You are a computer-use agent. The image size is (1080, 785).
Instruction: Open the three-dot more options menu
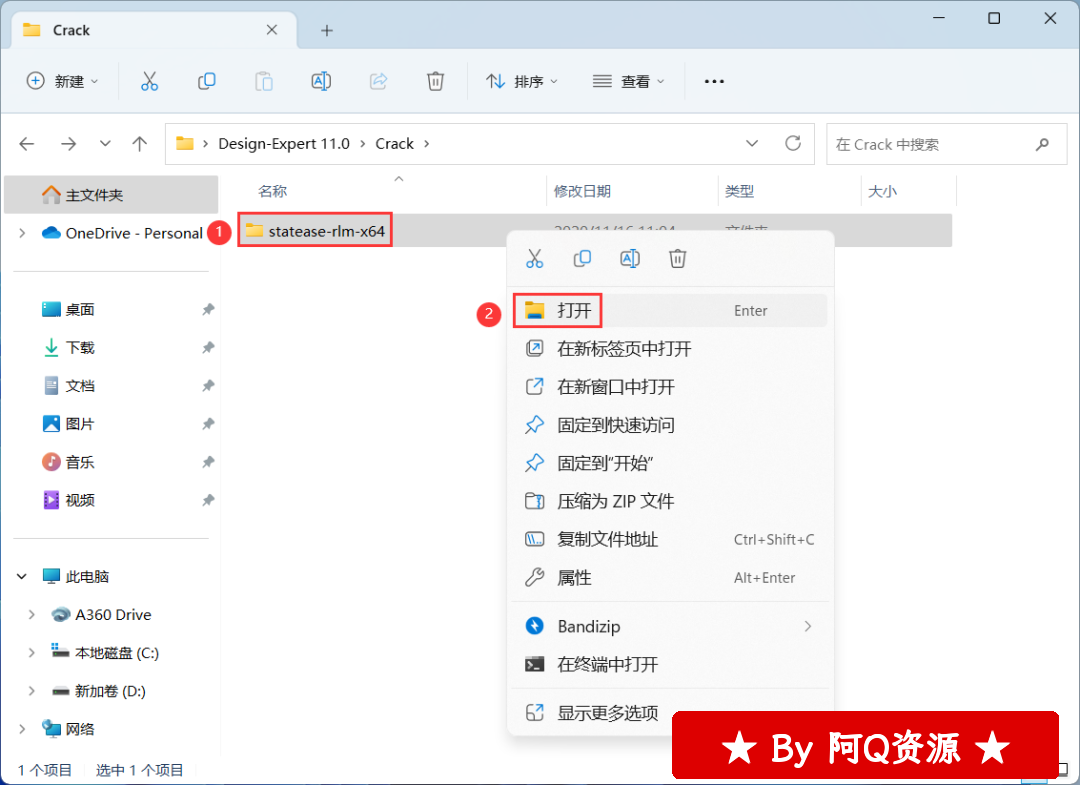[714, 81]
